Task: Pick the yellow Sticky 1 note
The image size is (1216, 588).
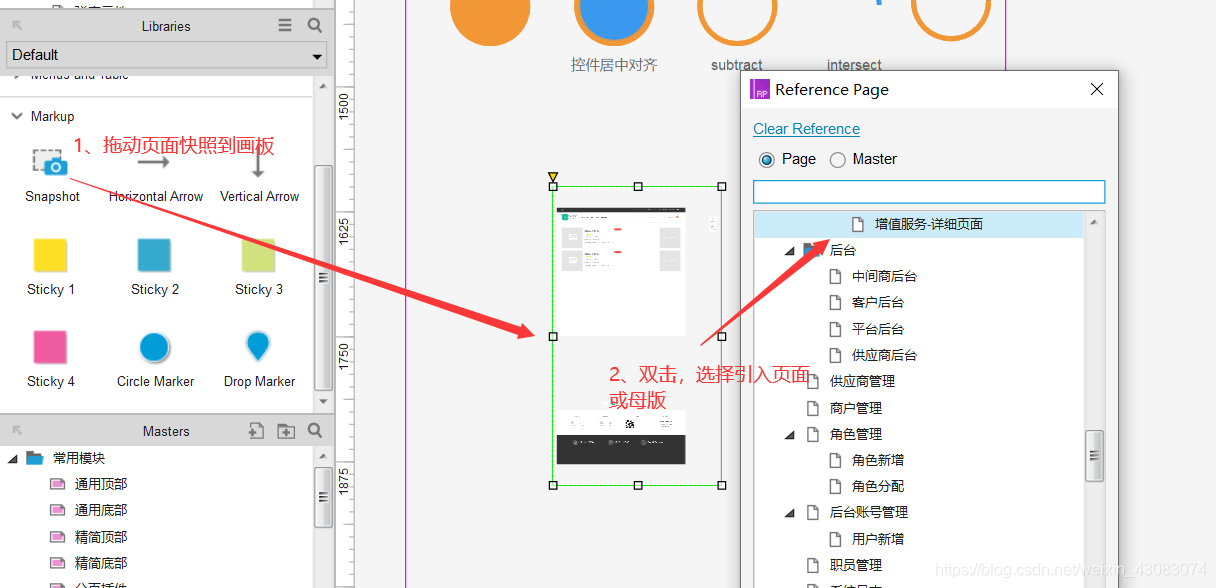Action: [x=50, y=256]
